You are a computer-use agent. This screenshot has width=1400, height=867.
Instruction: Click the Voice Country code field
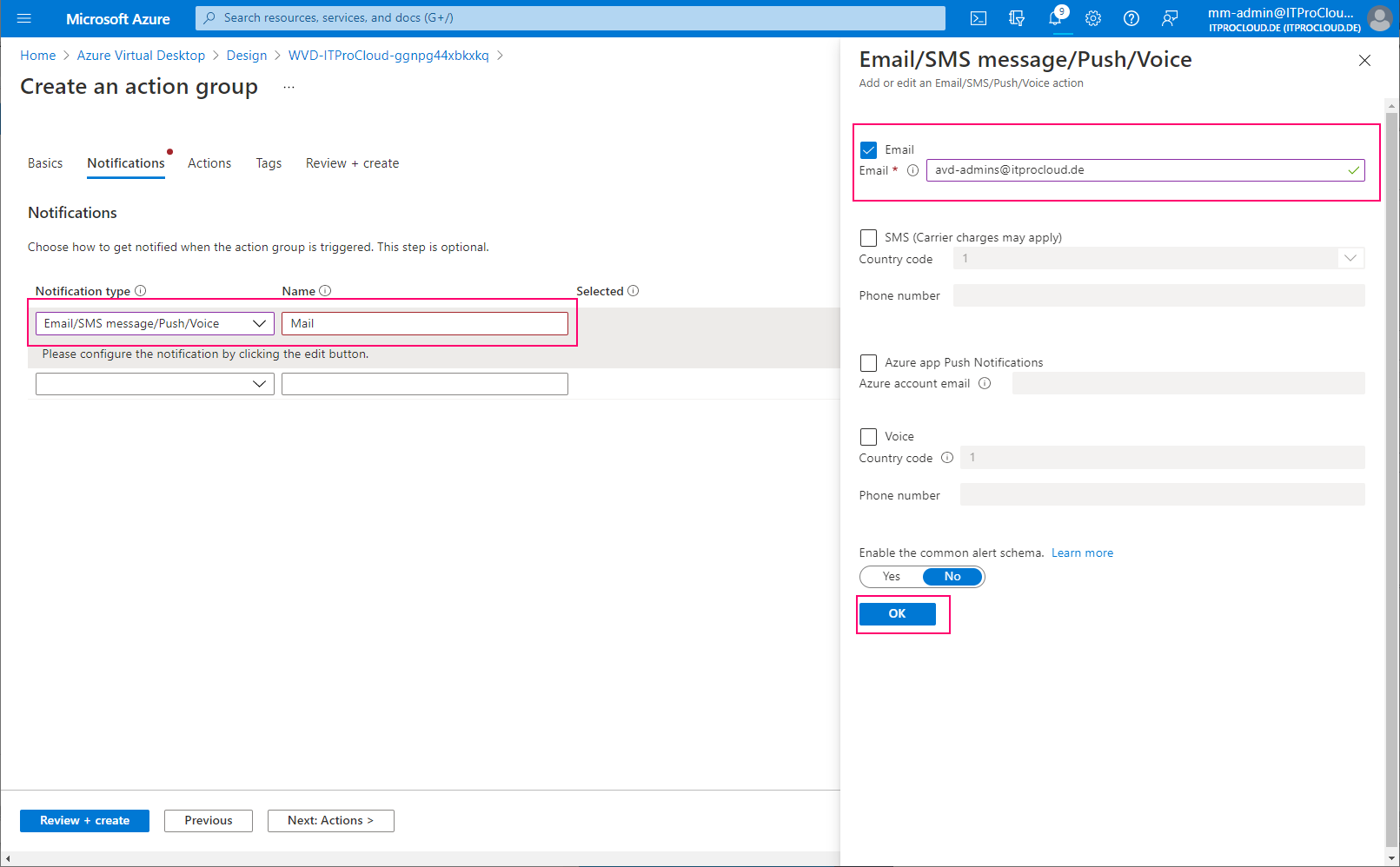[1162, 457]
